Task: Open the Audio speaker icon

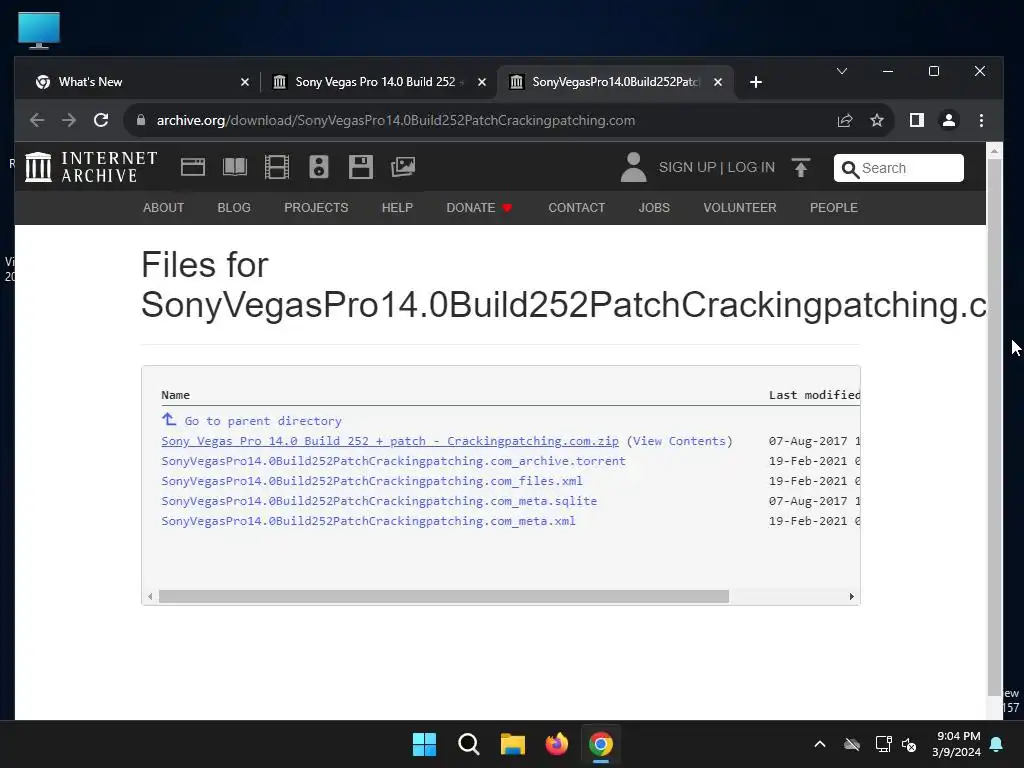Action: tap(319, 167)
